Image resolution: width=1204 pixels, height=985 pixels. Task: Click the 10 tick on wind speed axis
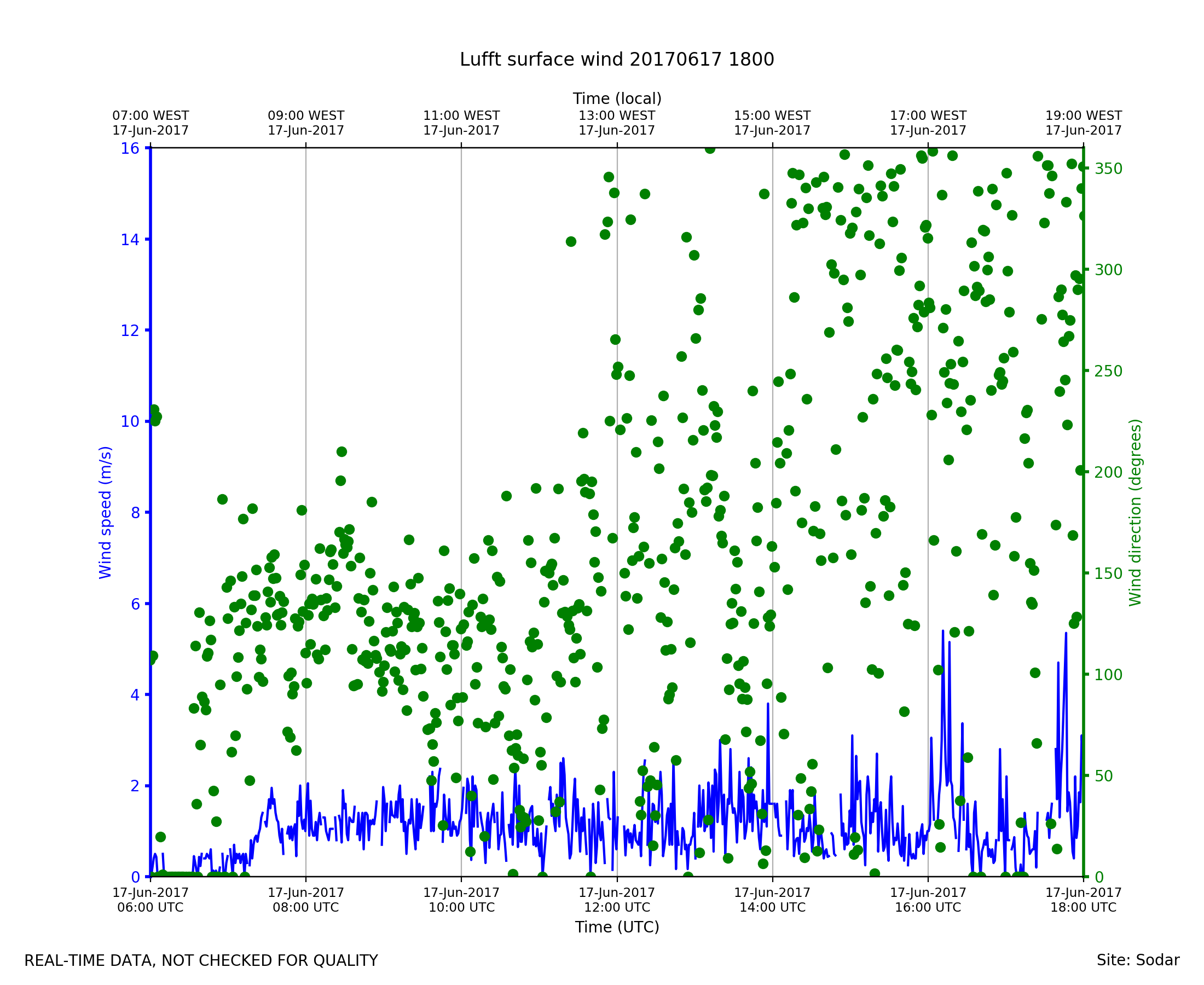[x=130, y=421]
